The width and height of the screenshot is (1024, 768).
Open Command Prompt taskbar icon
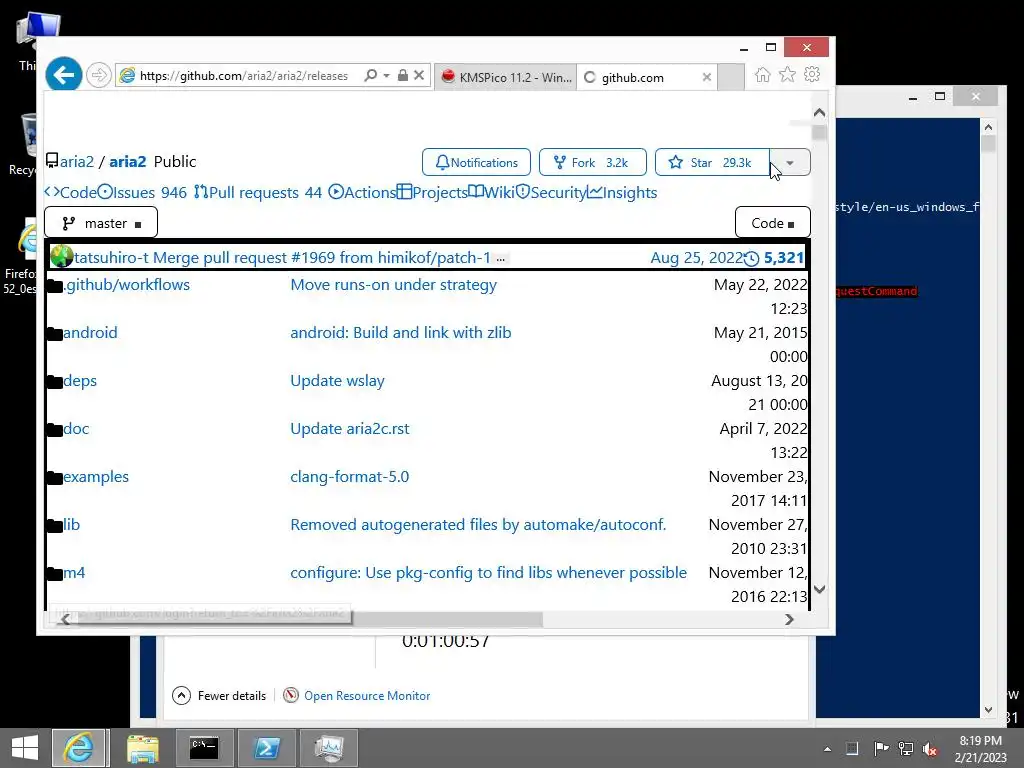[204, 748]
